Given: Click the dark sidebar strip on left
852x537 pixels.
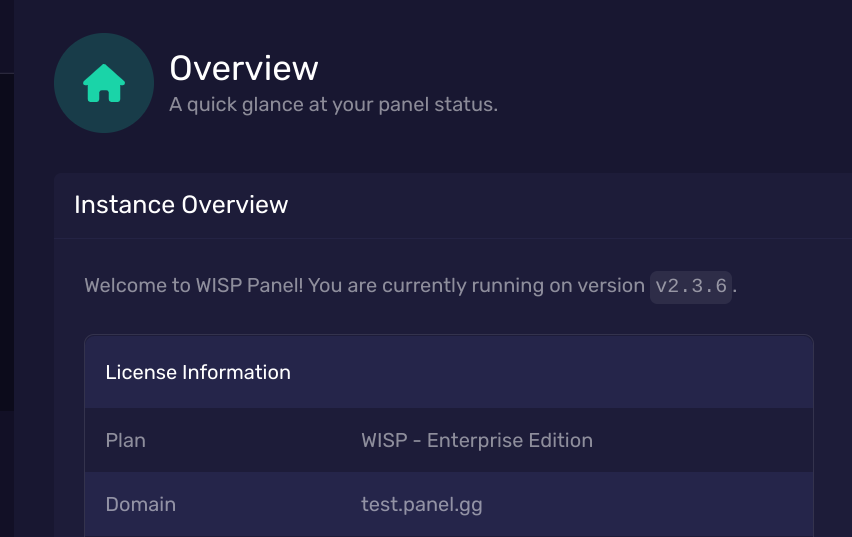Looking at the screenshot, I should tap(7, 250).
